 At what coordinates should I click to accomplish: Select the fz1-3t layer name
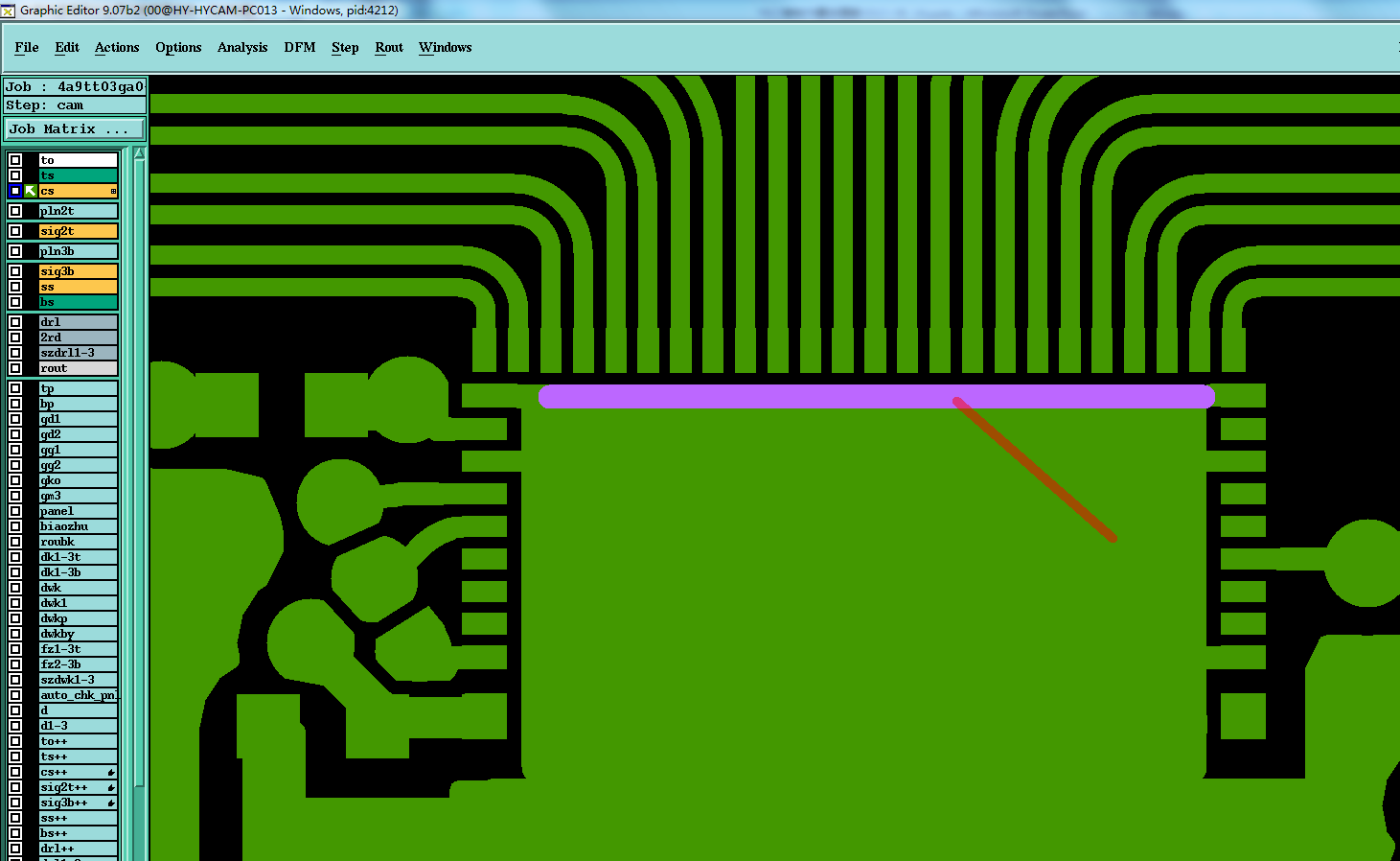(x=78, y=649)
